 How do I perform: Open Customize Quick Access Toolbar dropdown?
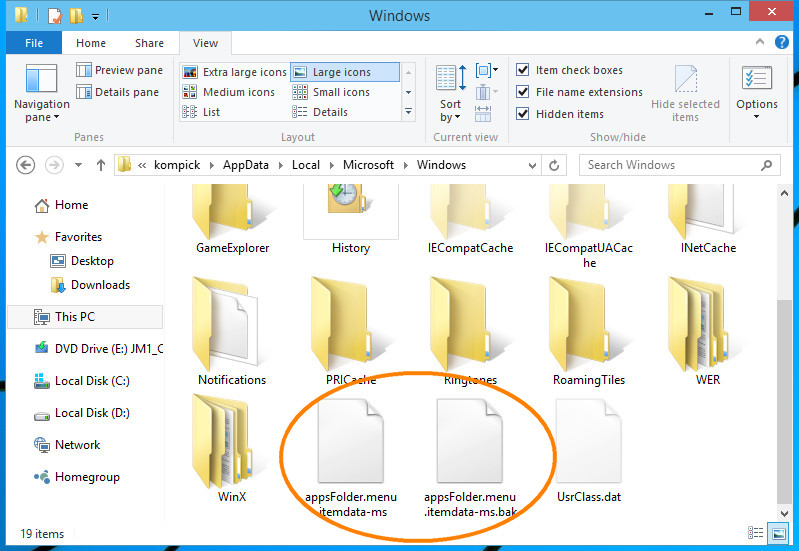[x=95, y=16]
